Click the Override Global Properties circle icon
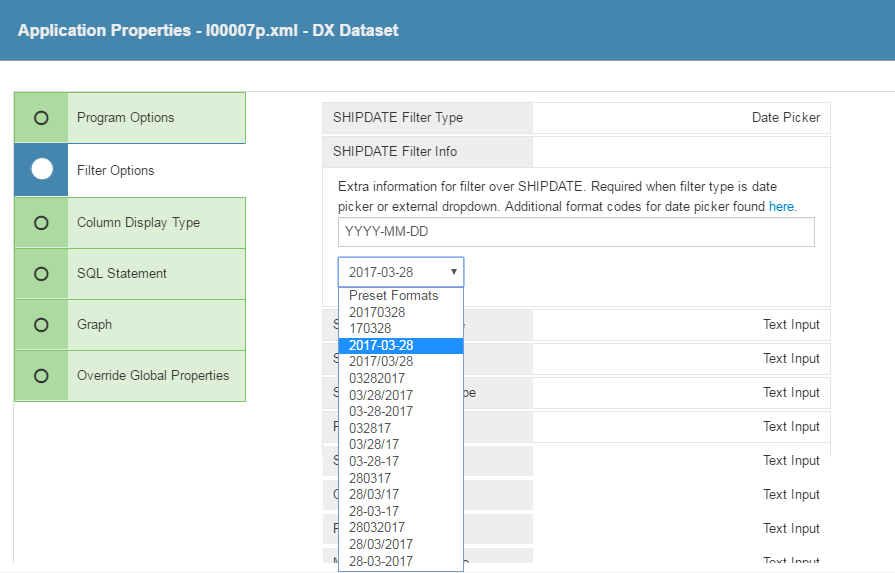 [41, 376]
